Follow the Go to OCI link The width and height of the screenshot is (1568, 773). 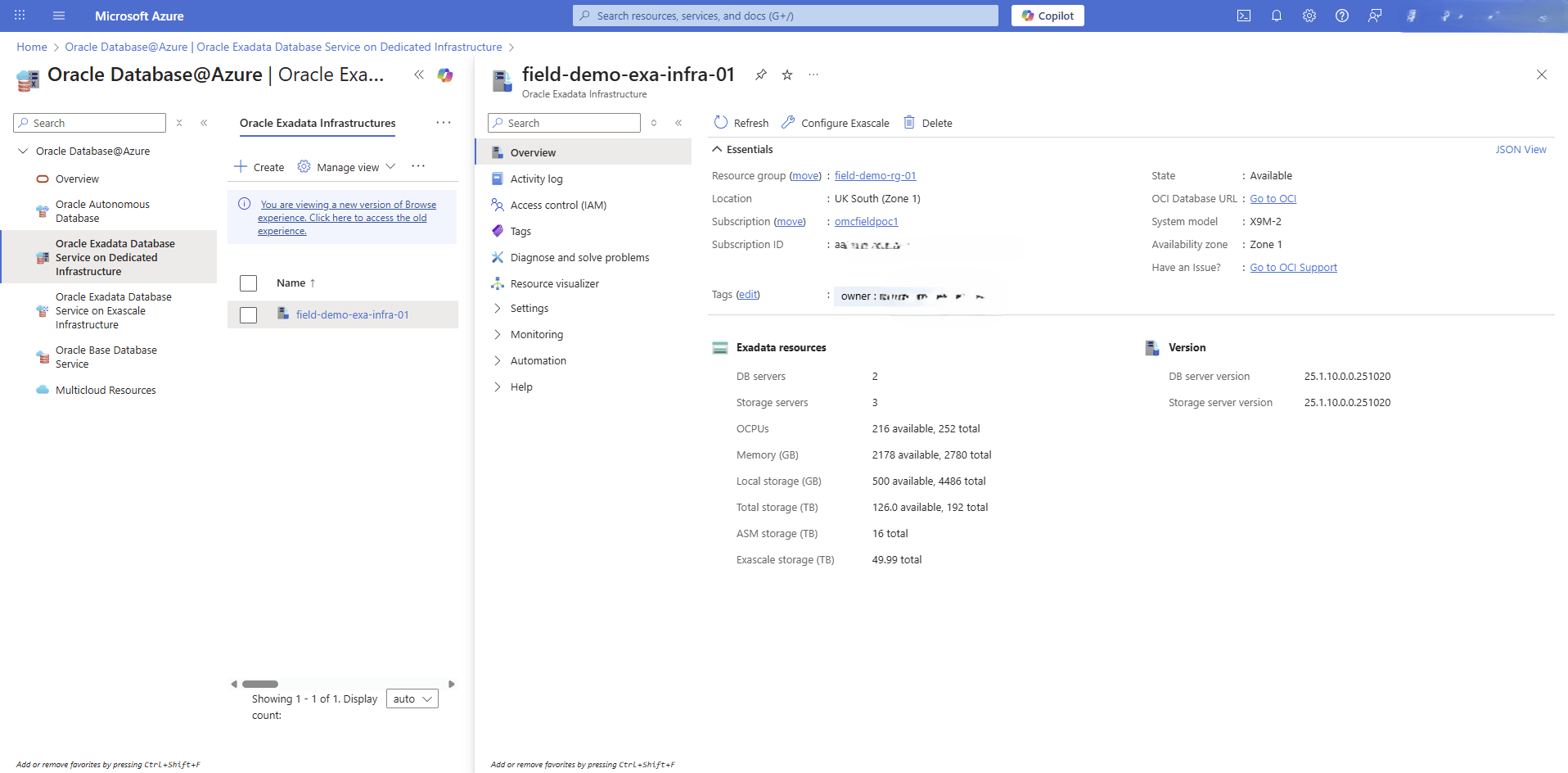point(1273,198)
